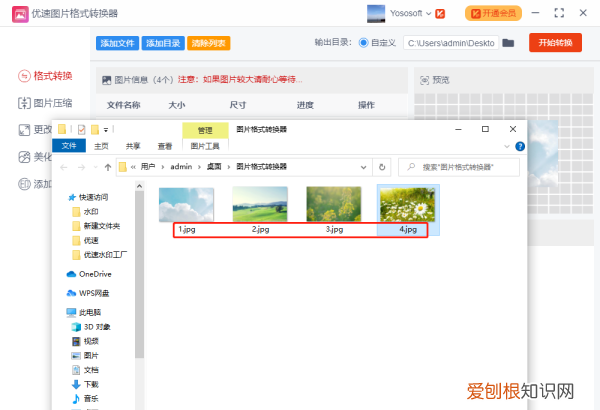Click the output directory path field

tap(451, 43)
